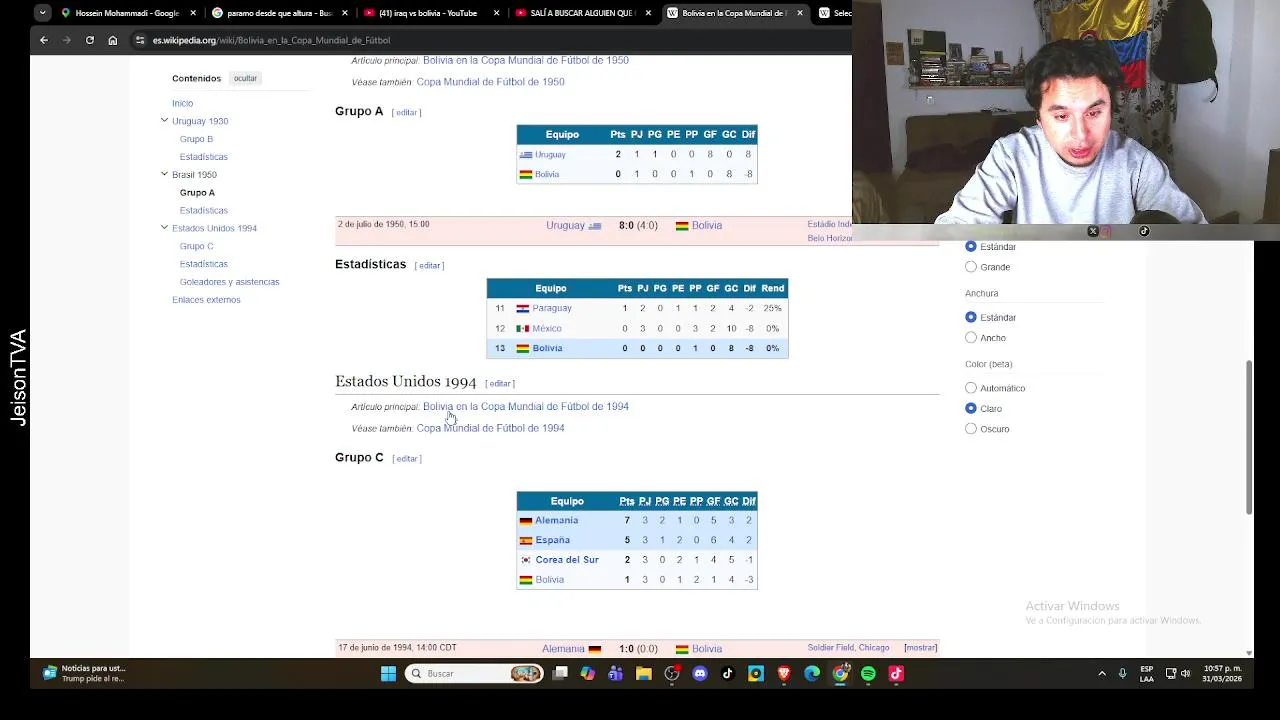
Task: Show hidden system tray icons
Action: point(1102,674)
